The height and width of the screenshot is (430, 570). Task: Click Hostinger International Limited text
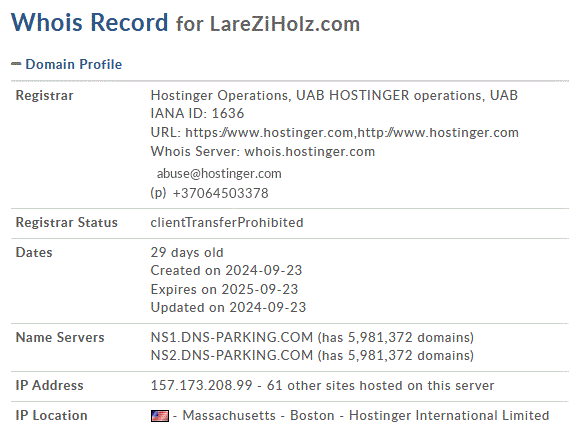[x=449, y=416]
